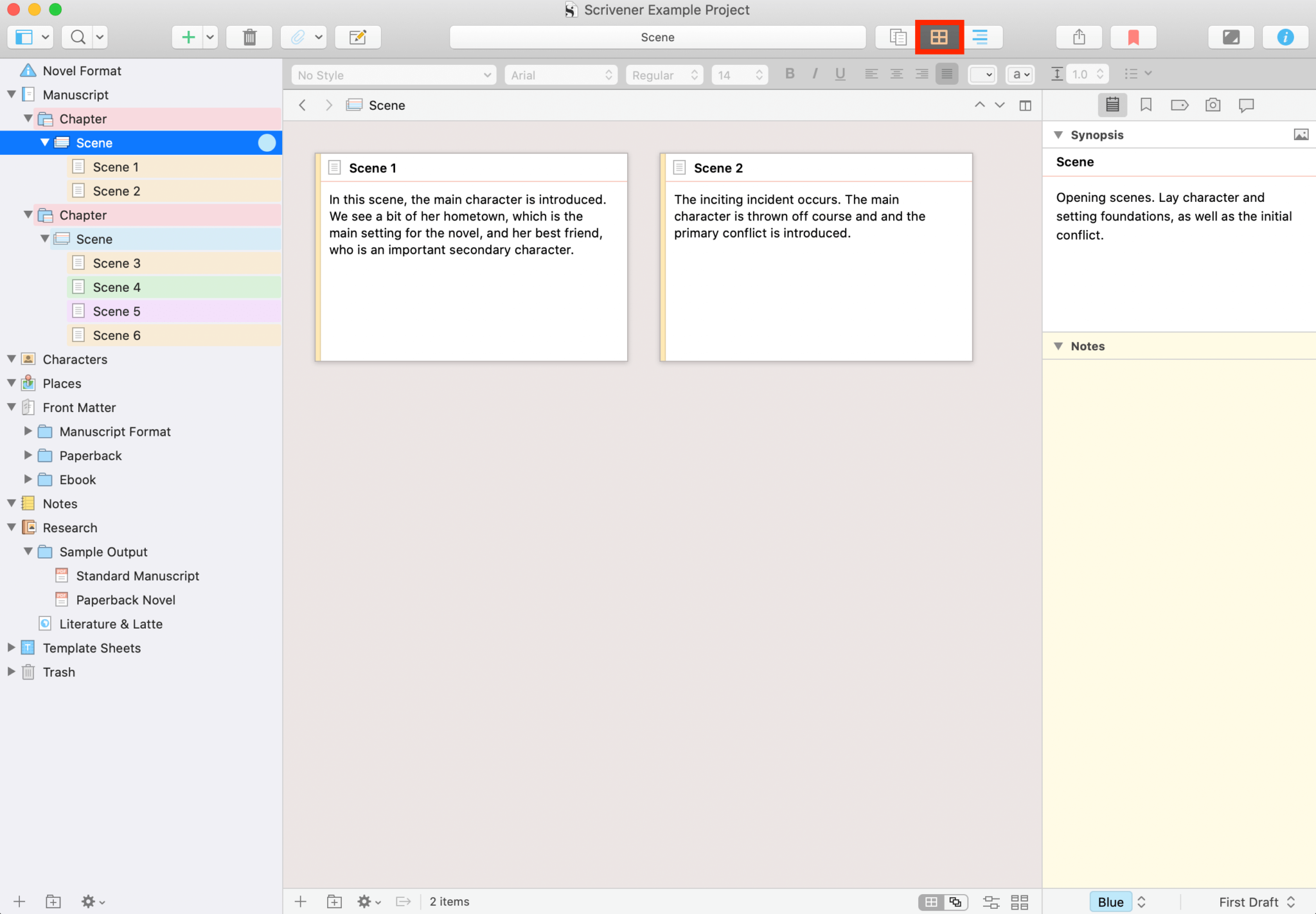Select Scene 5 in the binder
1316x914 pixels.
click(116, 310)
